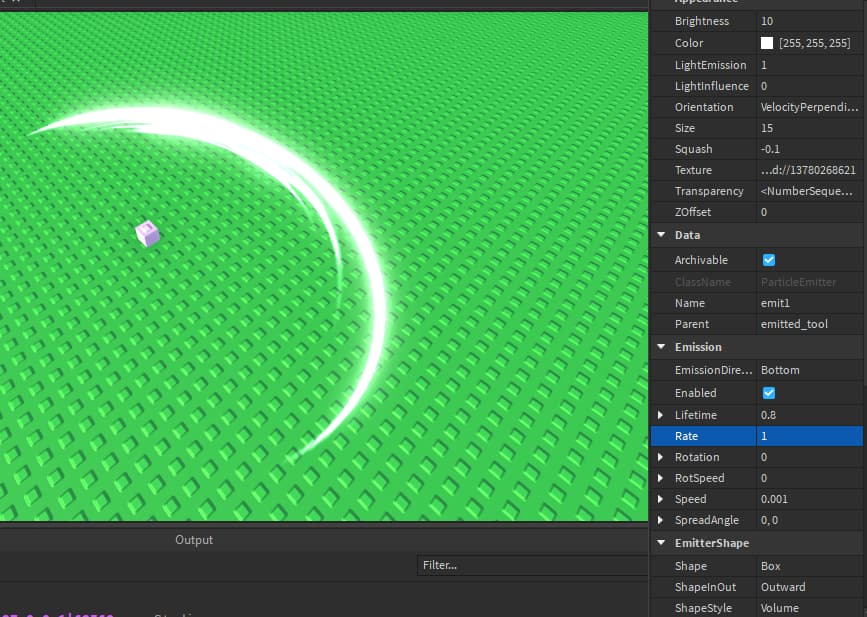Collapse the Data section
867x617 pixels.
[661, 235]
